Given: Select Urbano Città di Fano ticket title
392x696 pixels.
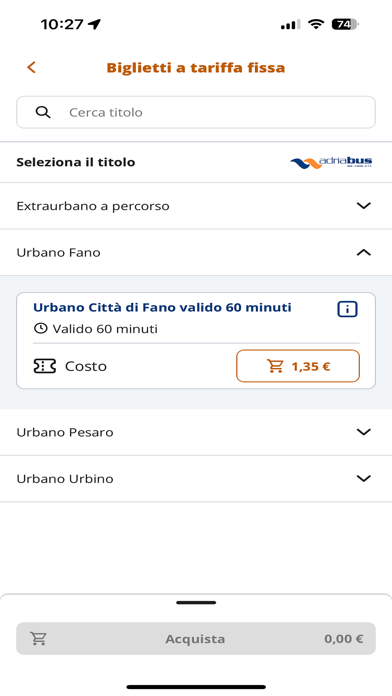Looking at the screenshot, I should coord(162,307).
